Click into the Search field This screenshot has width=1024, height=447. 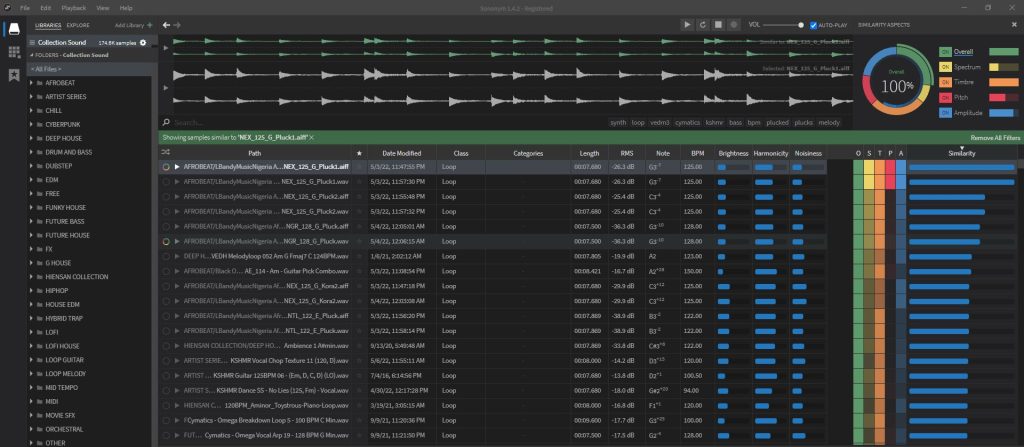[x=389, y=122]
